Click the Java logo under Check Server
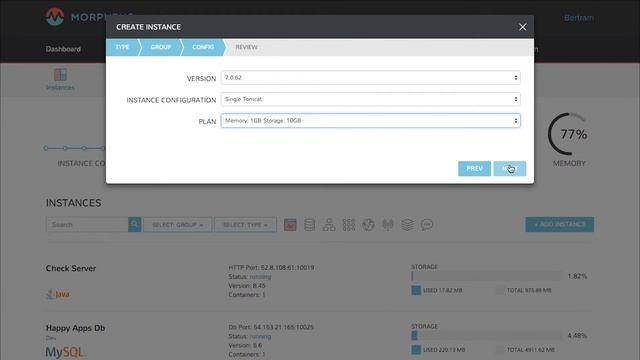The image size is (640, 360). coord(58,294)
